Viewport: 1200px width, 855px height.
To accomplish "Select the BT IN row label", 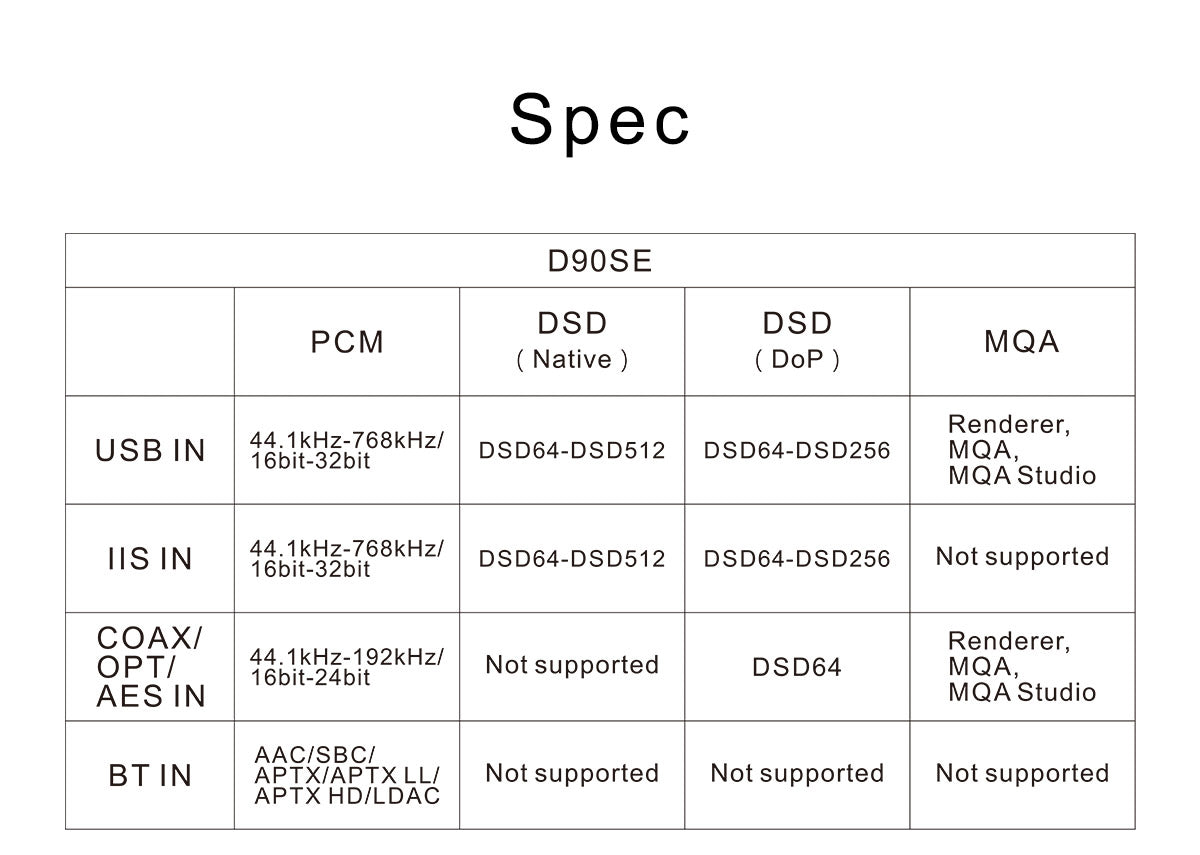I will (150, 775).
